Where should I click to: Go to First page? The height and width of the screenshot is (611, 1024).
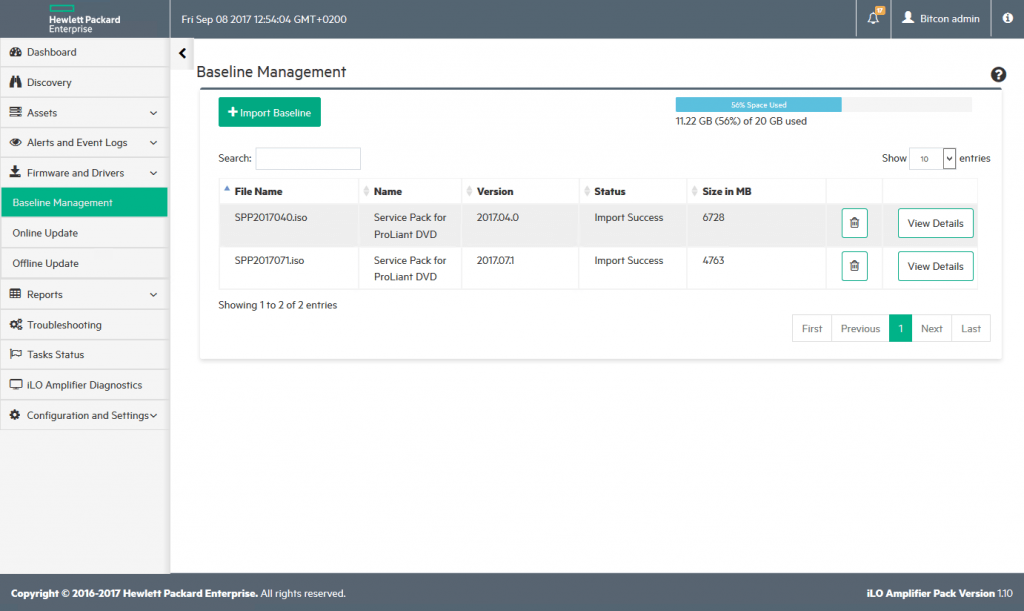tap(812, 328)
